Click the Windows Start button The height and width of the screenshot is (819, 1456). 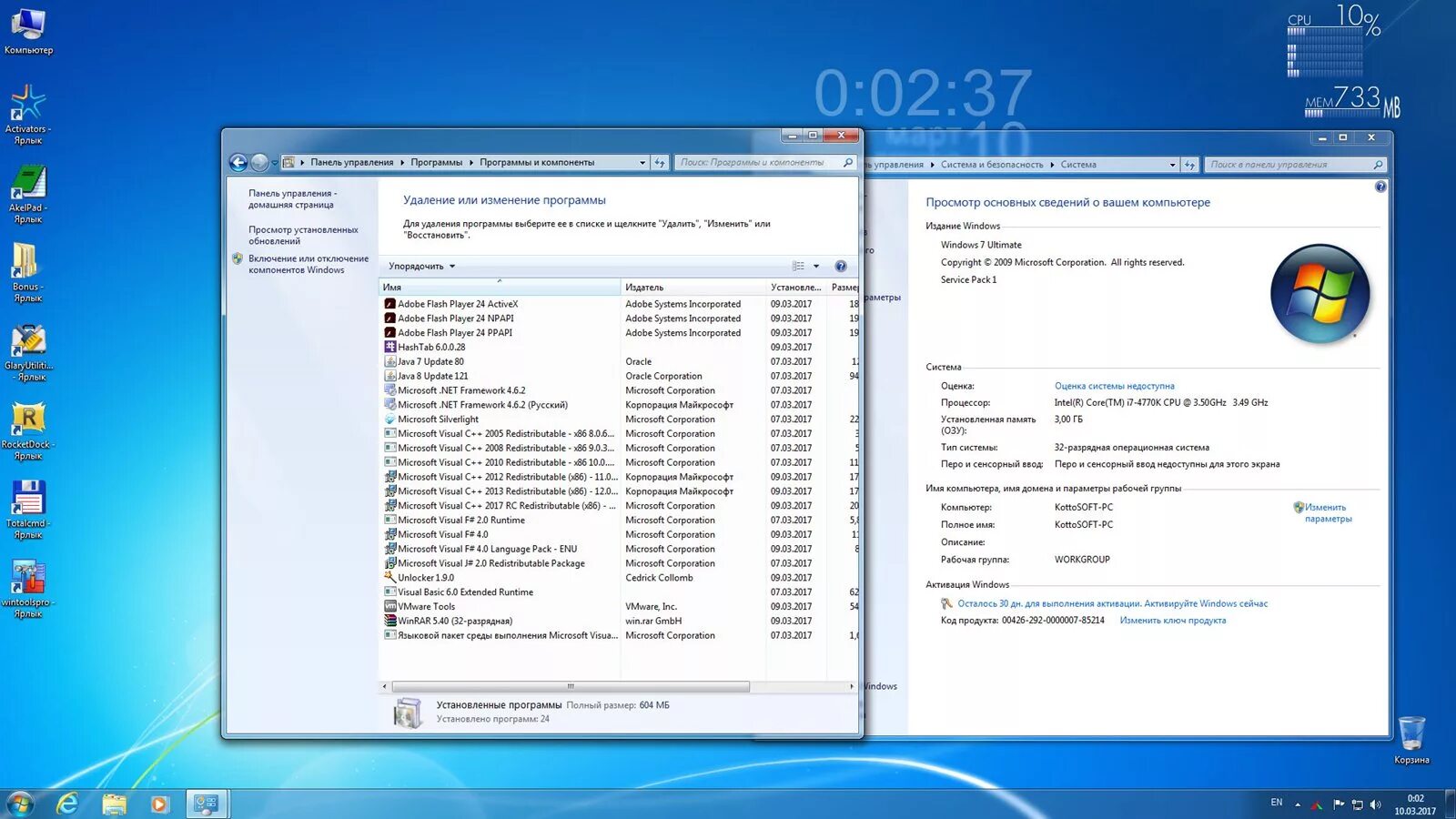(20, 804)
